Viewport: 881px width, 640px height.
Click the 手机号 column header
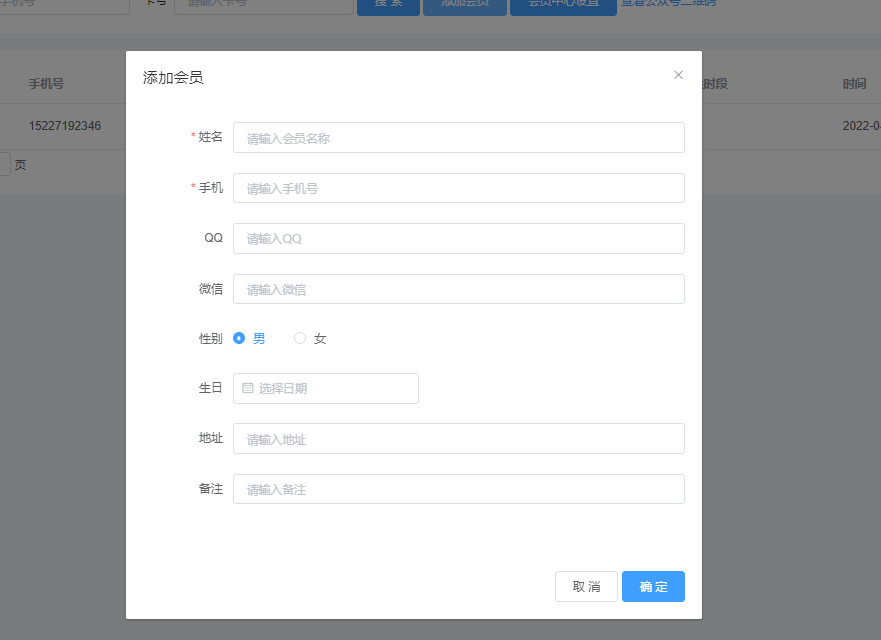pos(46,84)
